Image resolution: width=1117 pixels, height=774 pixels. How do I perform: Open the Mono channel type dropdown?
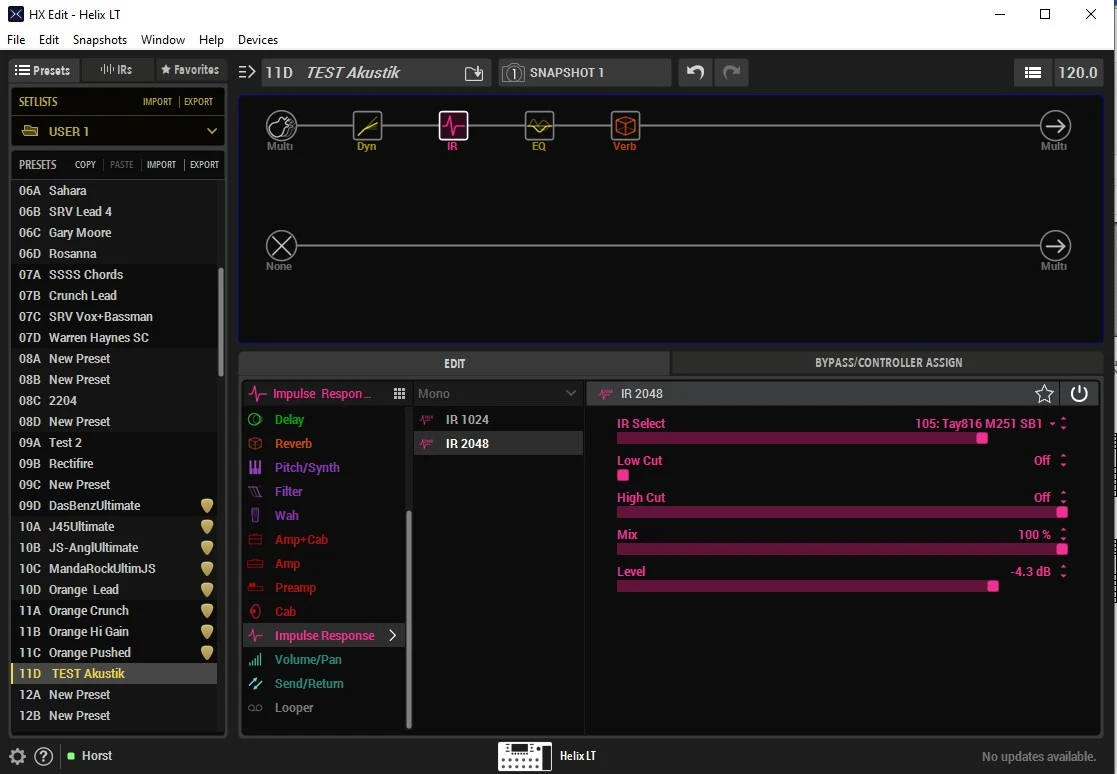[570, 394]
